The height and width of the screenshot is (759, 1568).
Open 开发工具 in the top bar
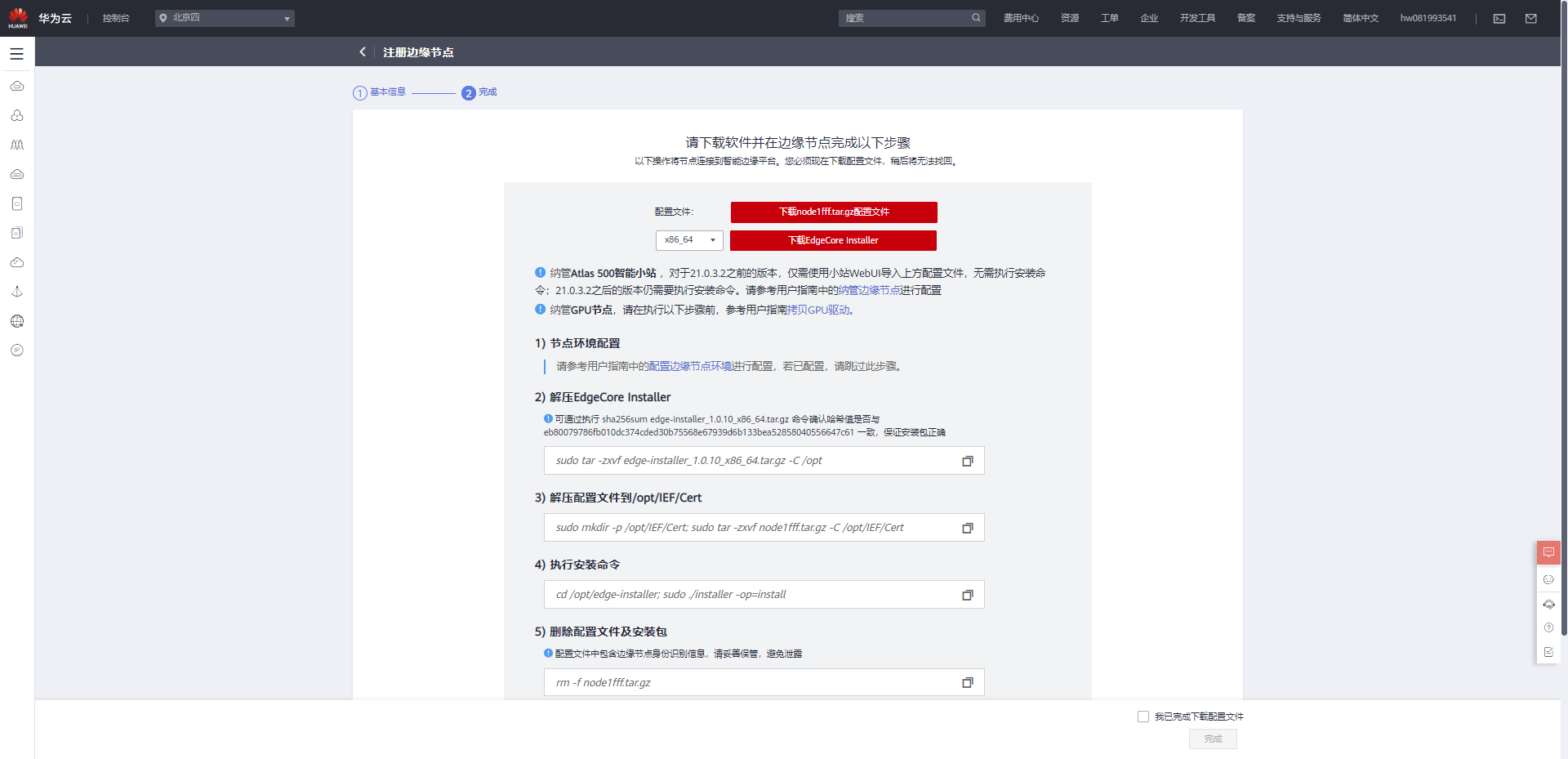(x=1197, y=18)
